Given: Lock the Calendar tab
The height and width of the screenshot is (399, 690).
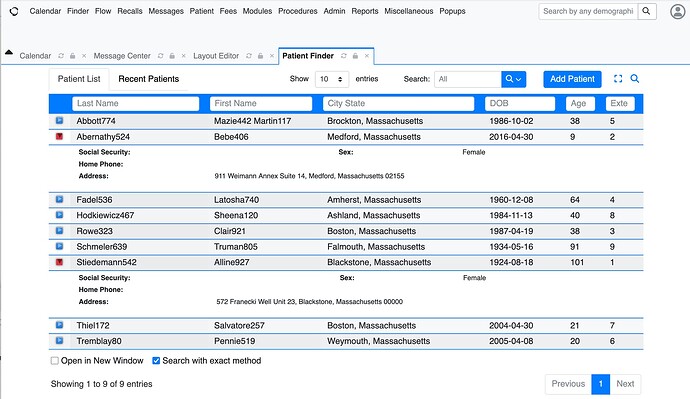Looking at the screenshot, I should coord(73,56).
